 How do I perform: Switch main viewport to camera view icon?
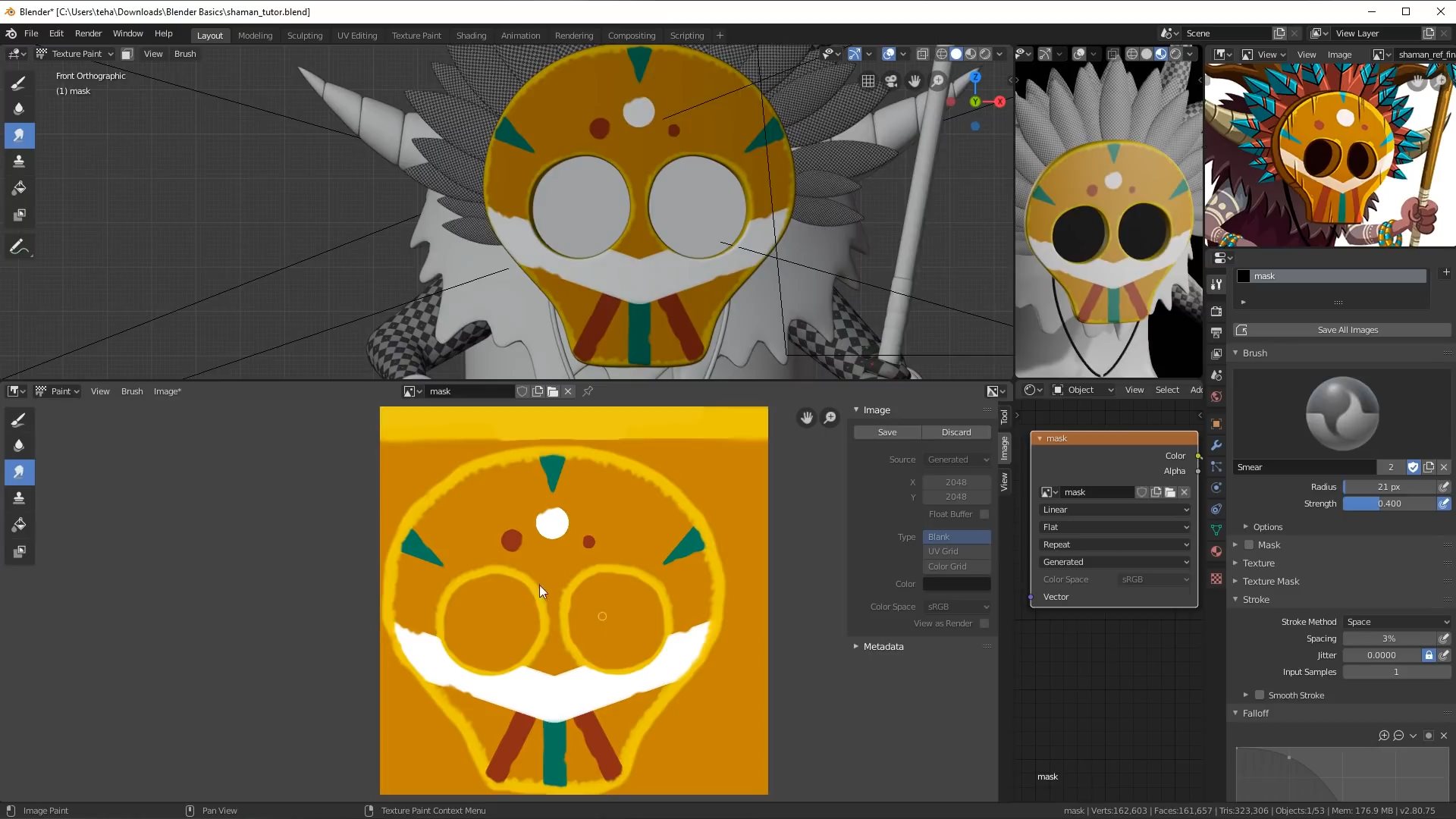pyautogui.click(x=892, y=80)
